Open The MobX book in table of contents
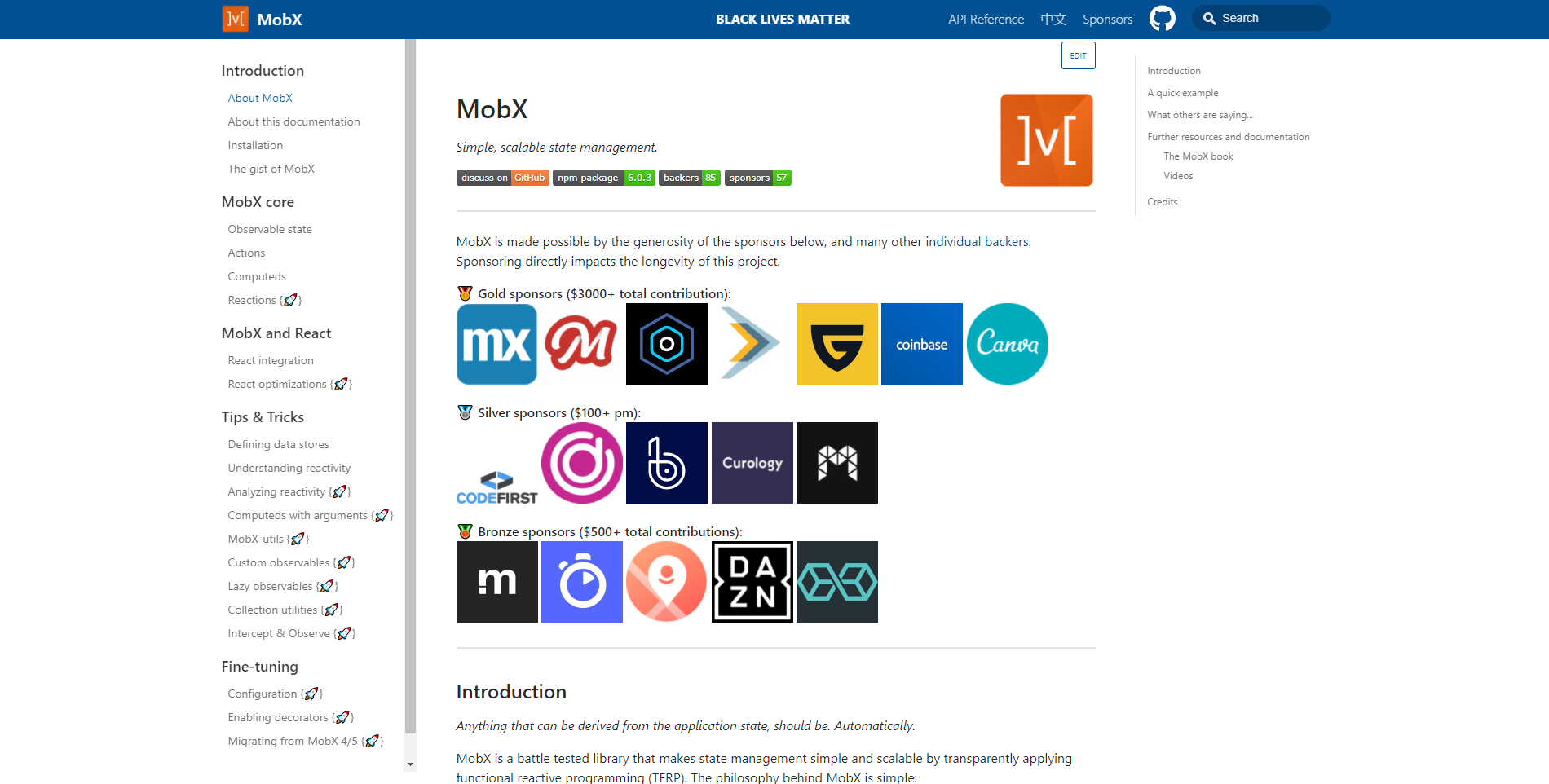This screenshot has height=784, width=1549. pos(1198,156)
